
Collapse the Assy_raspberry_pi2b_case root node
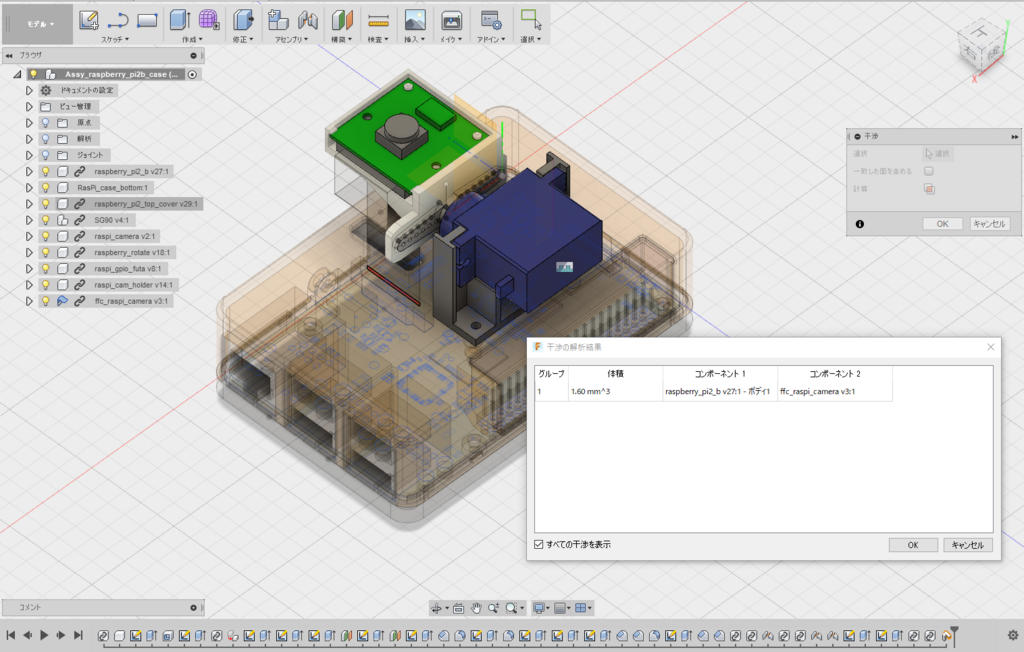pyautogui.click(x=17, y=74)
